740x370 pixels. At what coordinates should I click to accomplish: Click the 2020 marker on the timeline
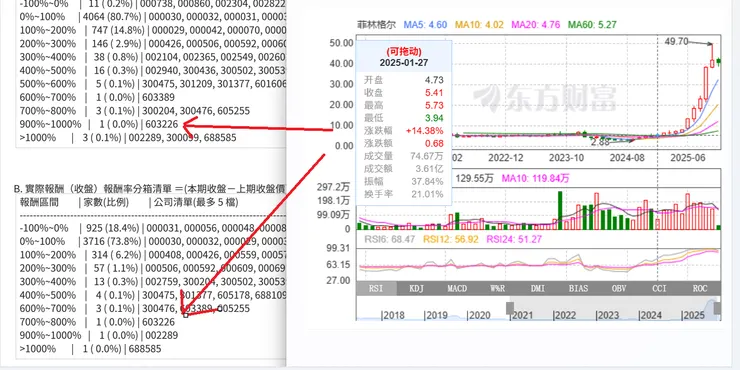479,315
